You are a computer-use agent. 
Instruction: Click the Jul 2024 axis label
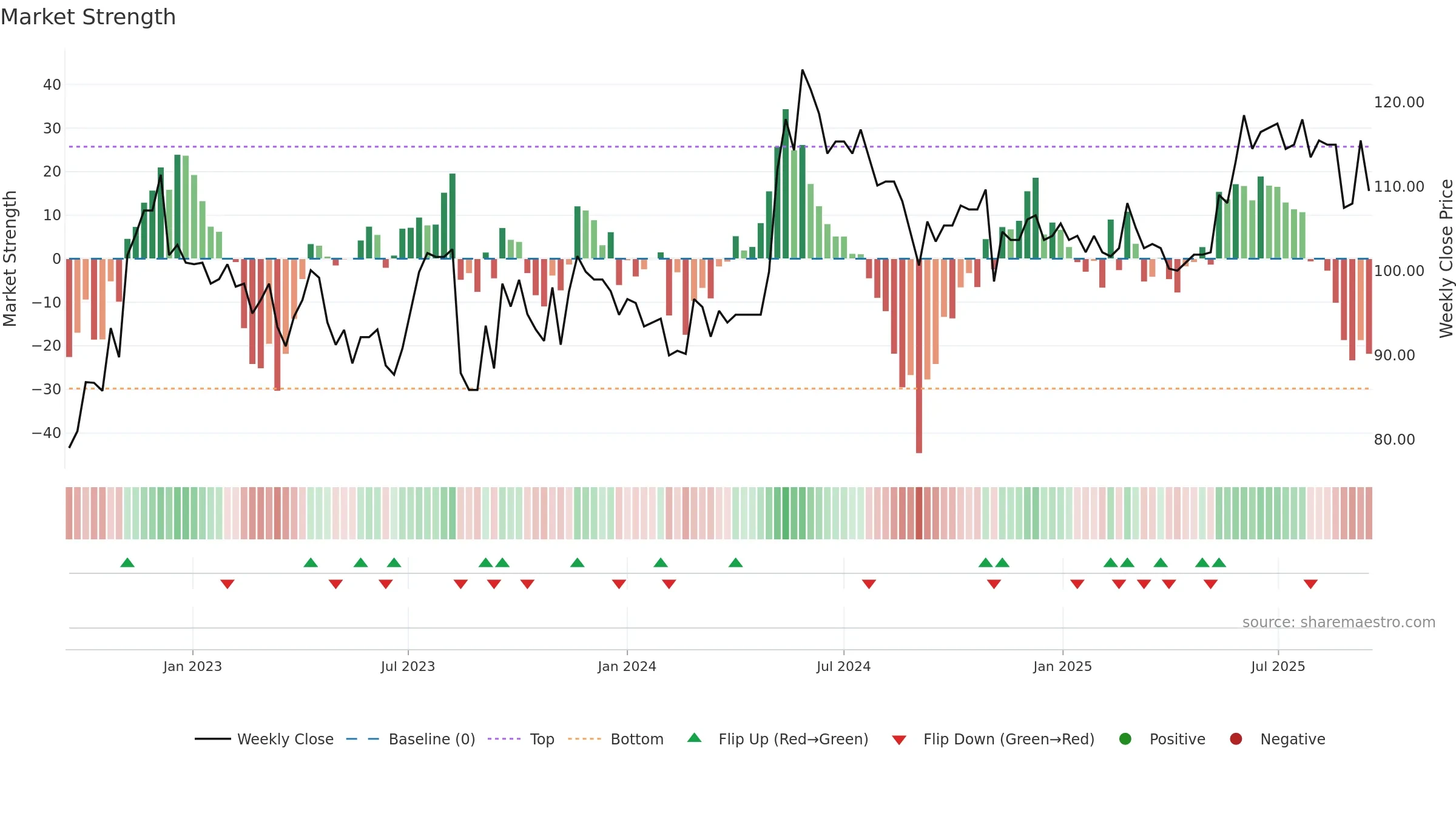coord(843,666)
